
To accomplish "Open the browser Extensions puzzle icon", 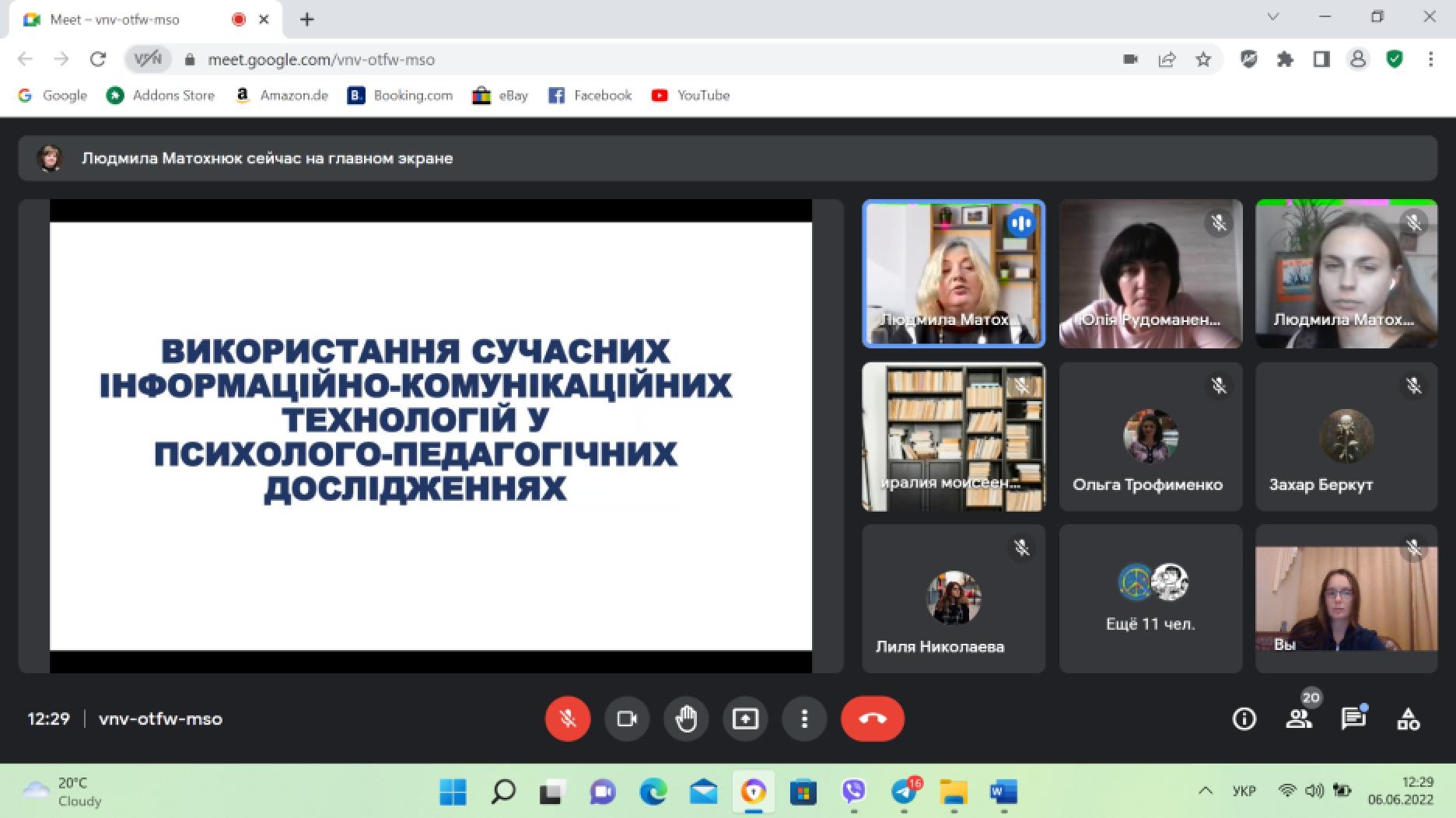I will tap(1285, 60).
